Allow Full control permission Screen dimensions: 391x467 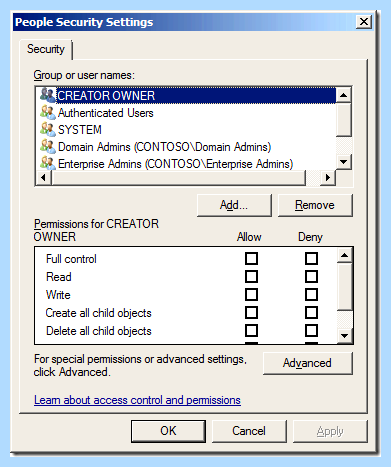click(251, 258)
